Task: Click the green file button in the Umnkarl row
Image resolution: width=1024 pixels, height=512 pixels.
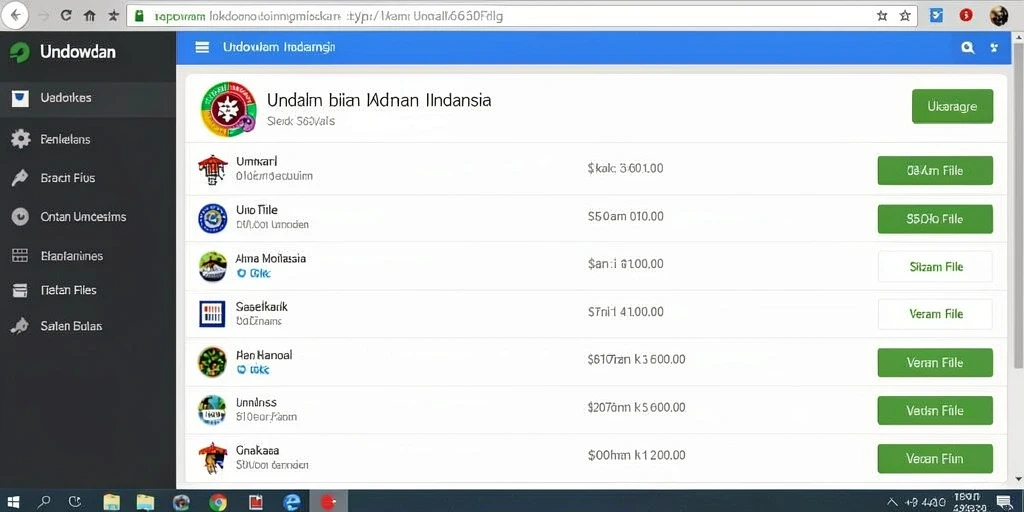Action: point(935,170)
